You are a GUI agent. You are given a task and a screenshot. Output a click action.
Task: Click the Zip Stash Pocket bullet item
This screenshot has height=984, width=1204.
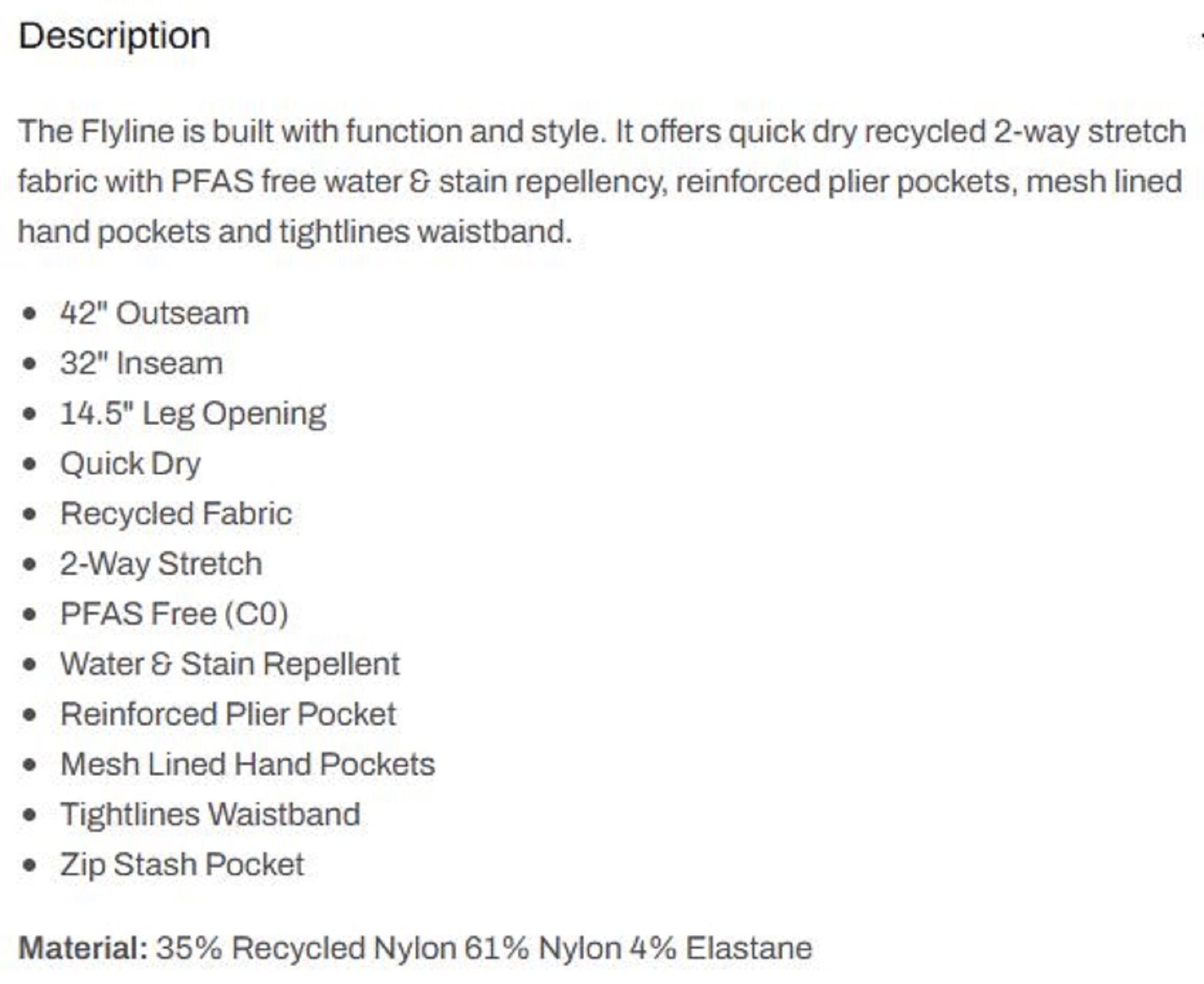[x=182, y=865]
